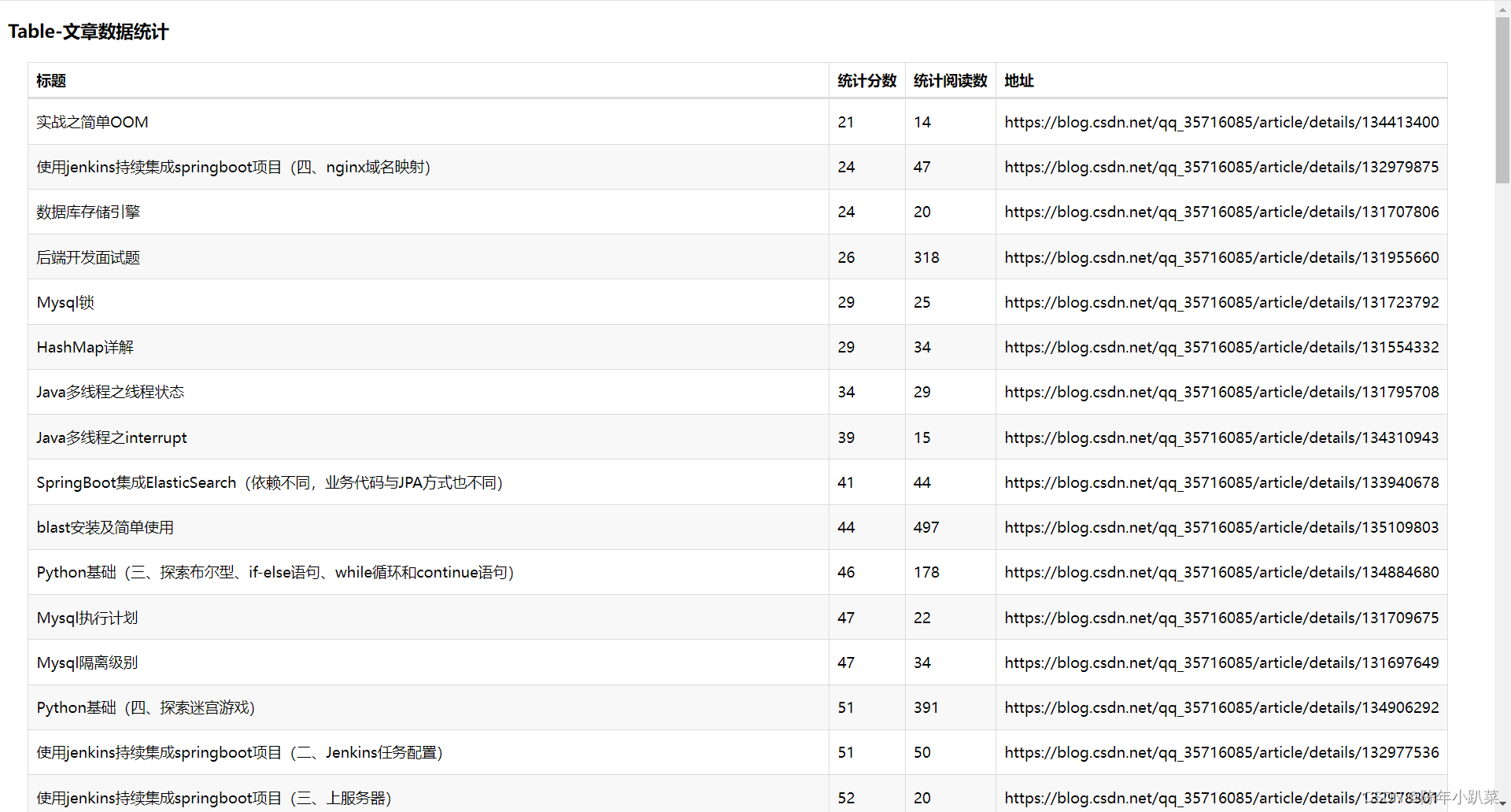
Task: Select the 后端开发面试题 title
Action: point(88,257)
